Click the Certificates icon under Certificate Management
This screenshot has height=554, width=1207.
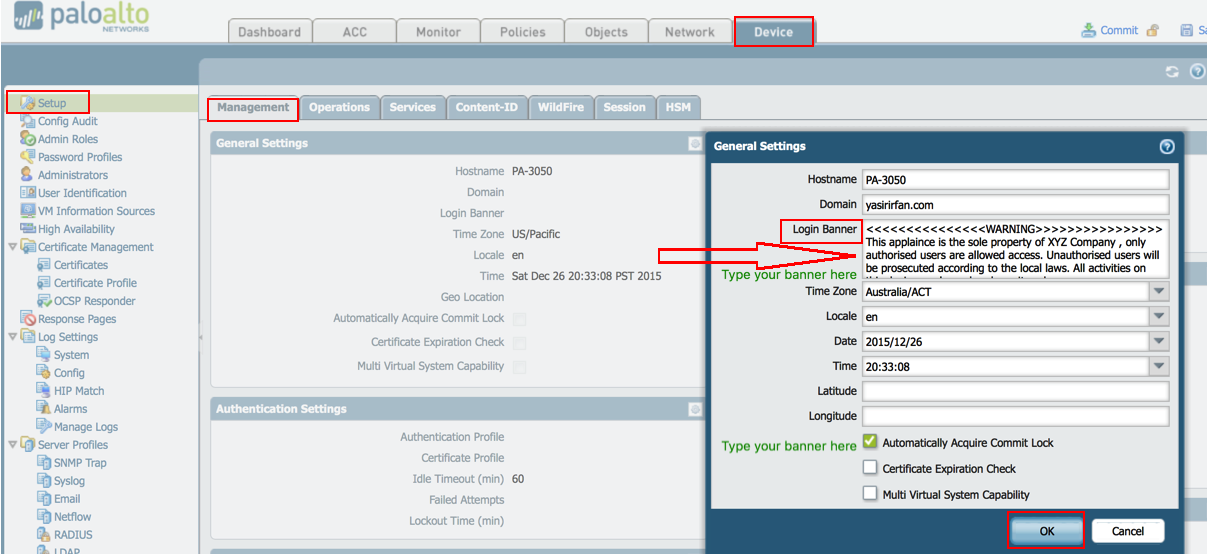(x=44, y=265)
